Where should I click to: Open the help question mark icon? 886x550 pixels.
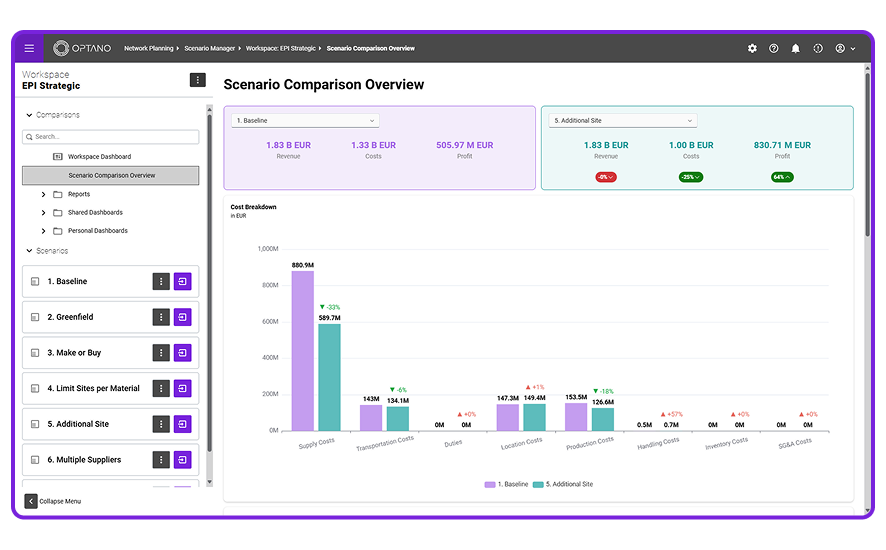pyautogui.click(x=774, y=49)
